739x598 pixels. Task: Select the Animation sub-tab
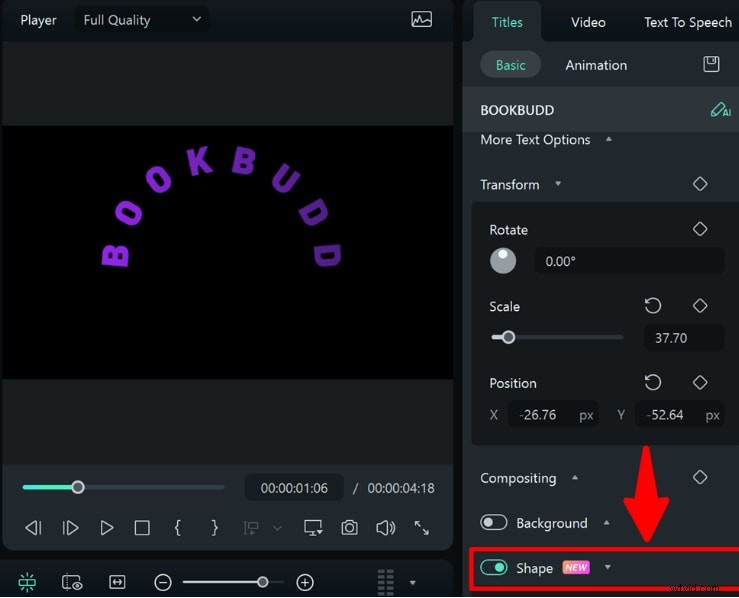(596, 65)
